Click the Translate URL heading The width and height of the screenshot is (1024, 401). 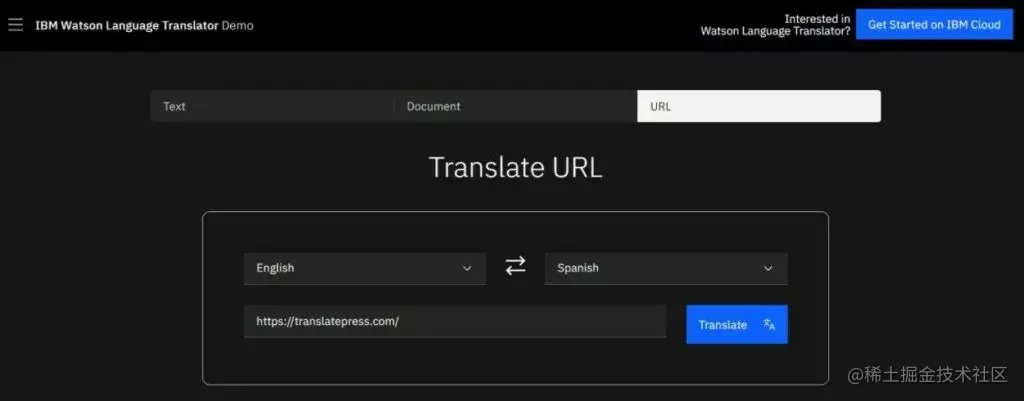[515, 167]
